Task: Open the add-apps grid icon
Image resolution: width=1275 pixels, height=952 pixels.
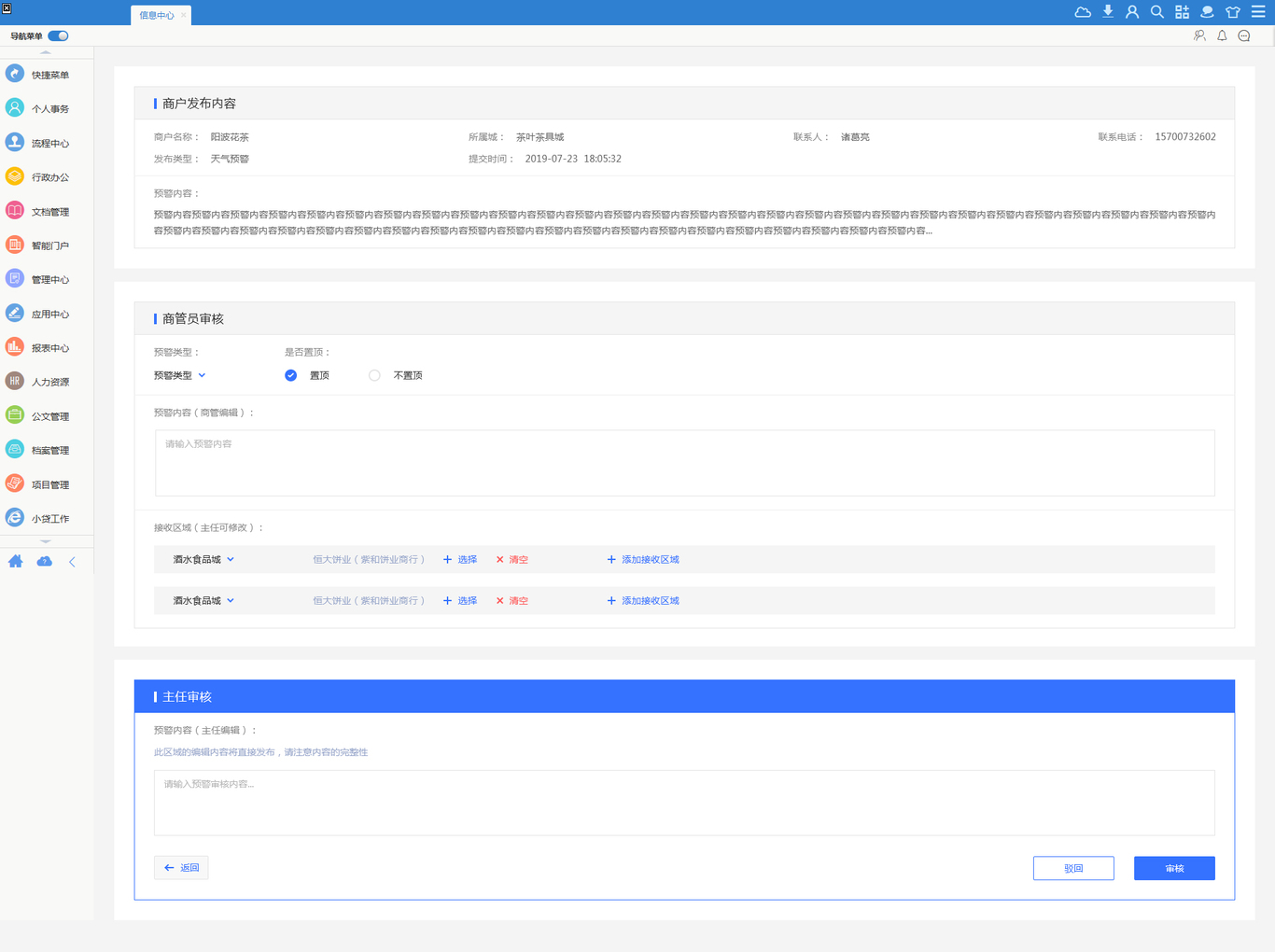Action: [1183, 12]
